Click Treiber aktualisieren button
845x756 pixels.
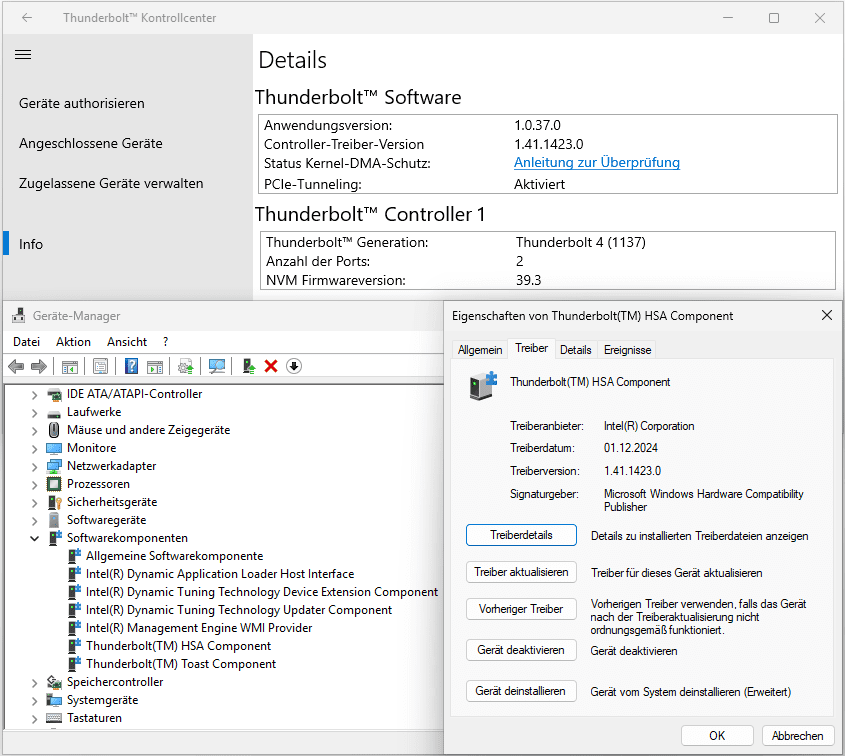pos(521,572)
